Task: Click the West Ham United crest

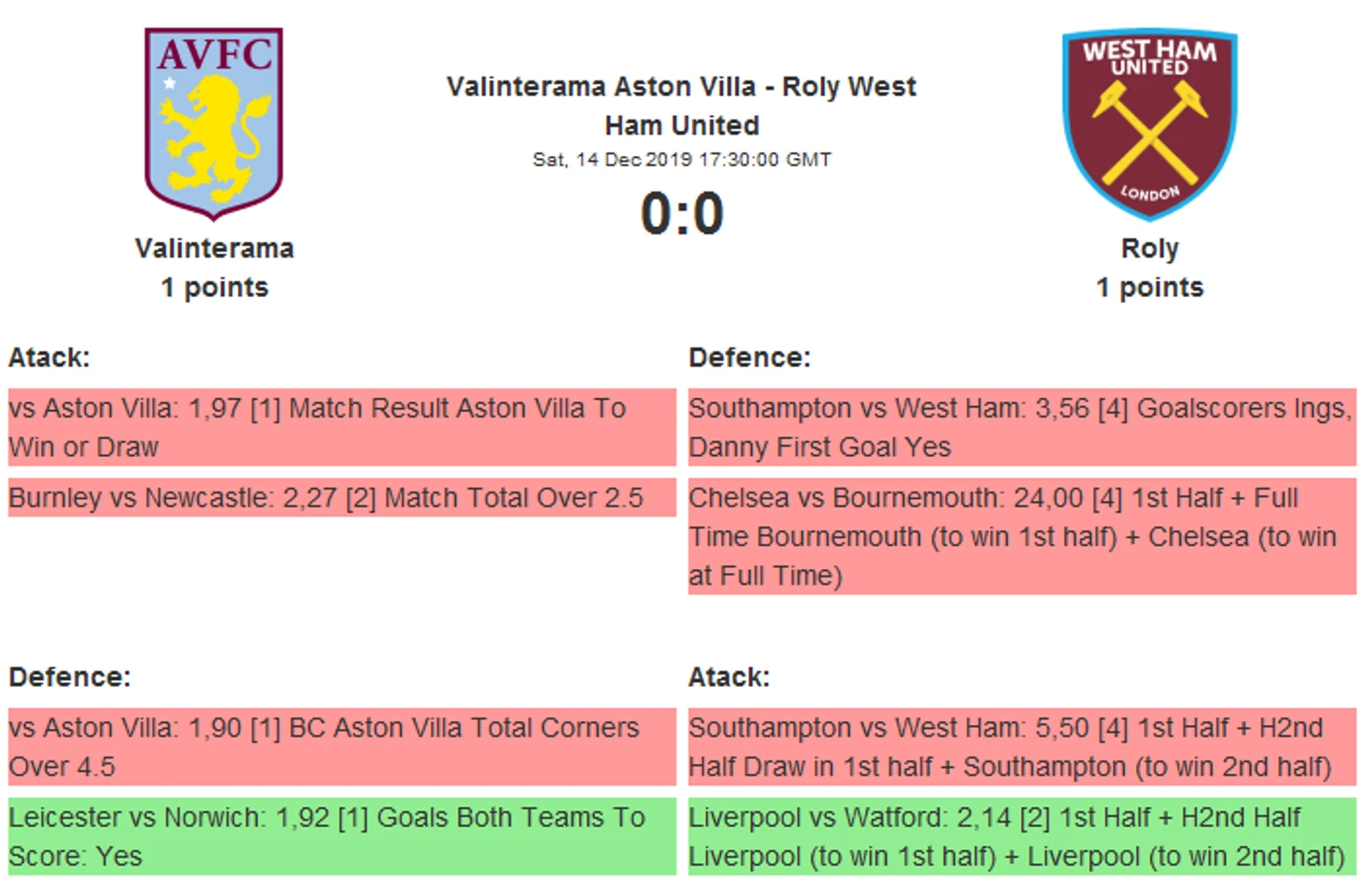Action: pos(1149,124)
